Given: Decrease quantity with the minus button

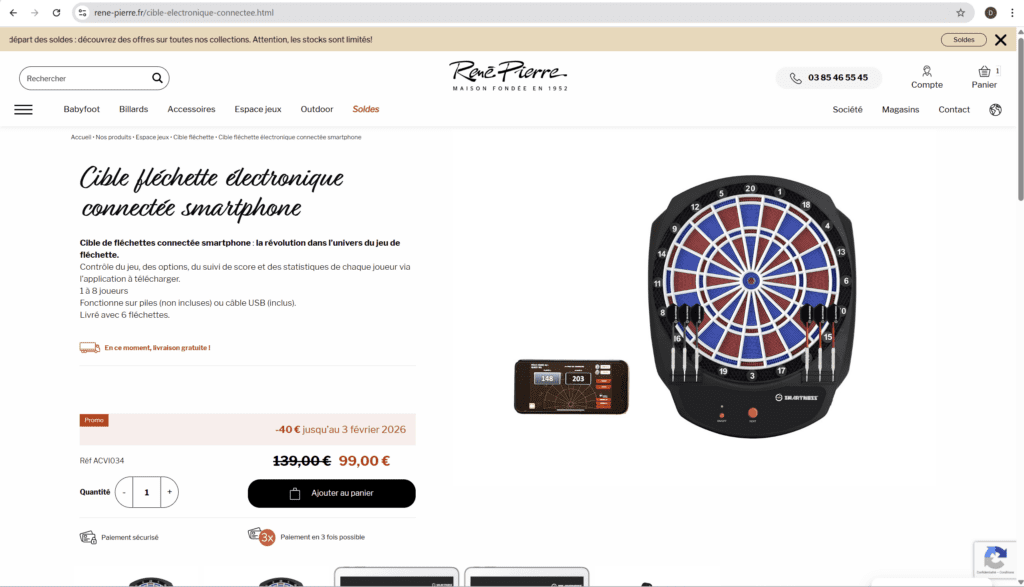Looking at the screenshot, I should click(x=124, y=492).
